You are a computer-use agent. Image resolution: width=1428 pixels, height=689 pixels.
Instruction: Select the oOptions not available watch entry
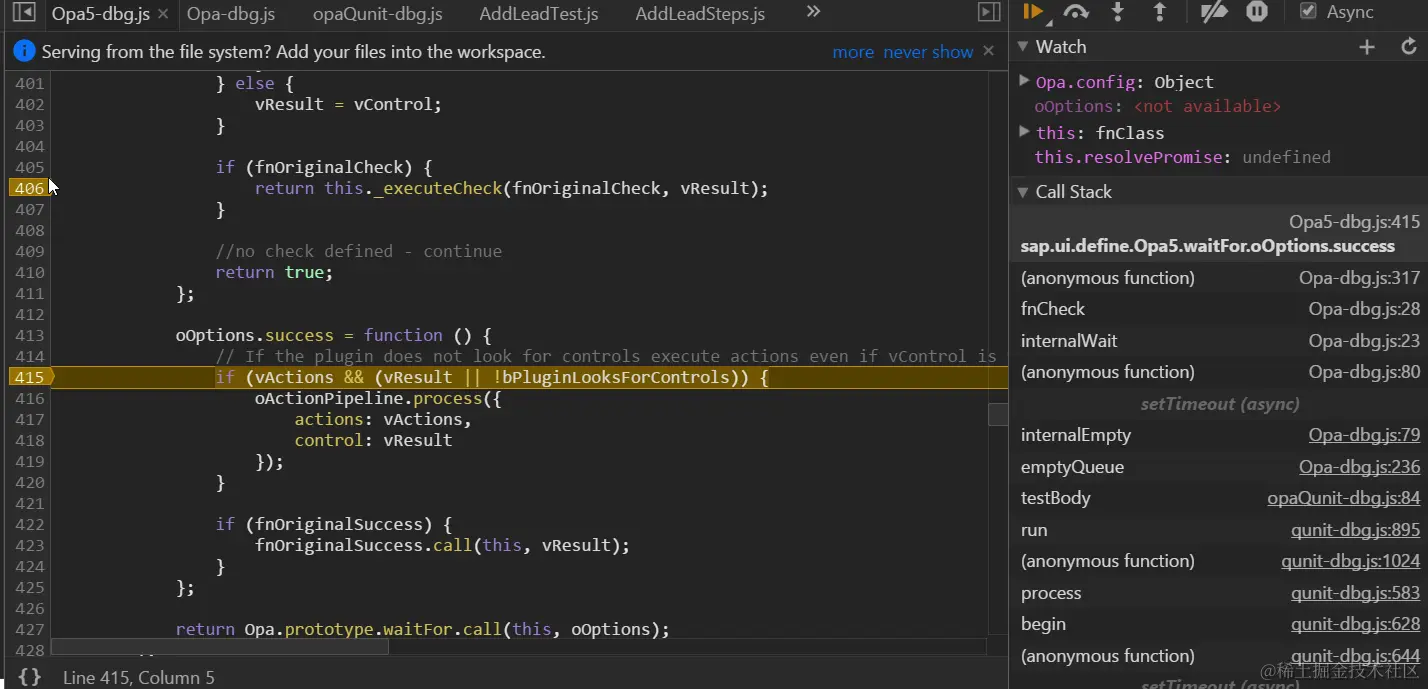point(1157,106)
